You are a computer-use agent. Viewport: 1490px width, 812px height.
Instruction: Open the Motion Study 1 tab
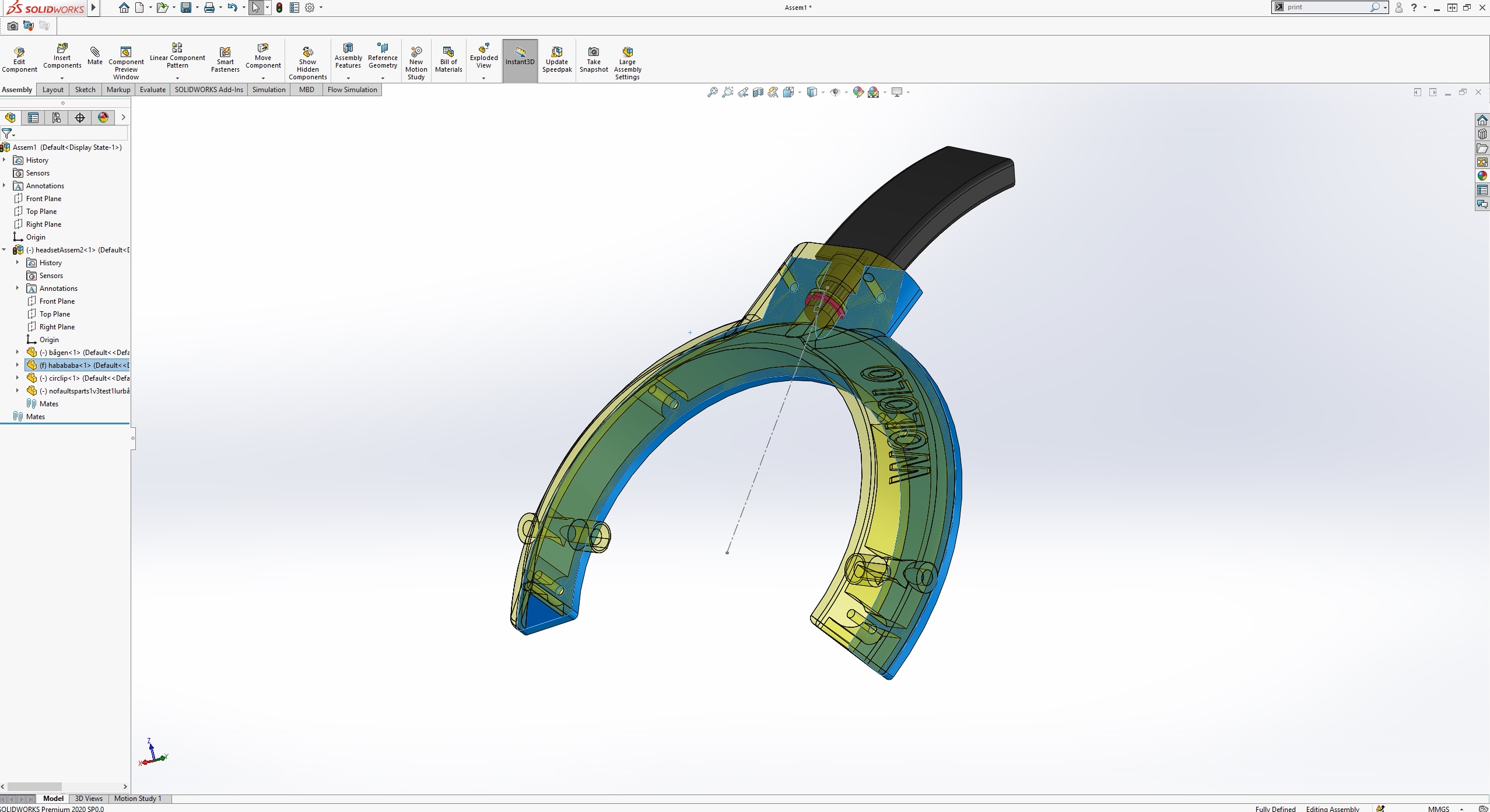pyautogui.click(x=138, y=799)
